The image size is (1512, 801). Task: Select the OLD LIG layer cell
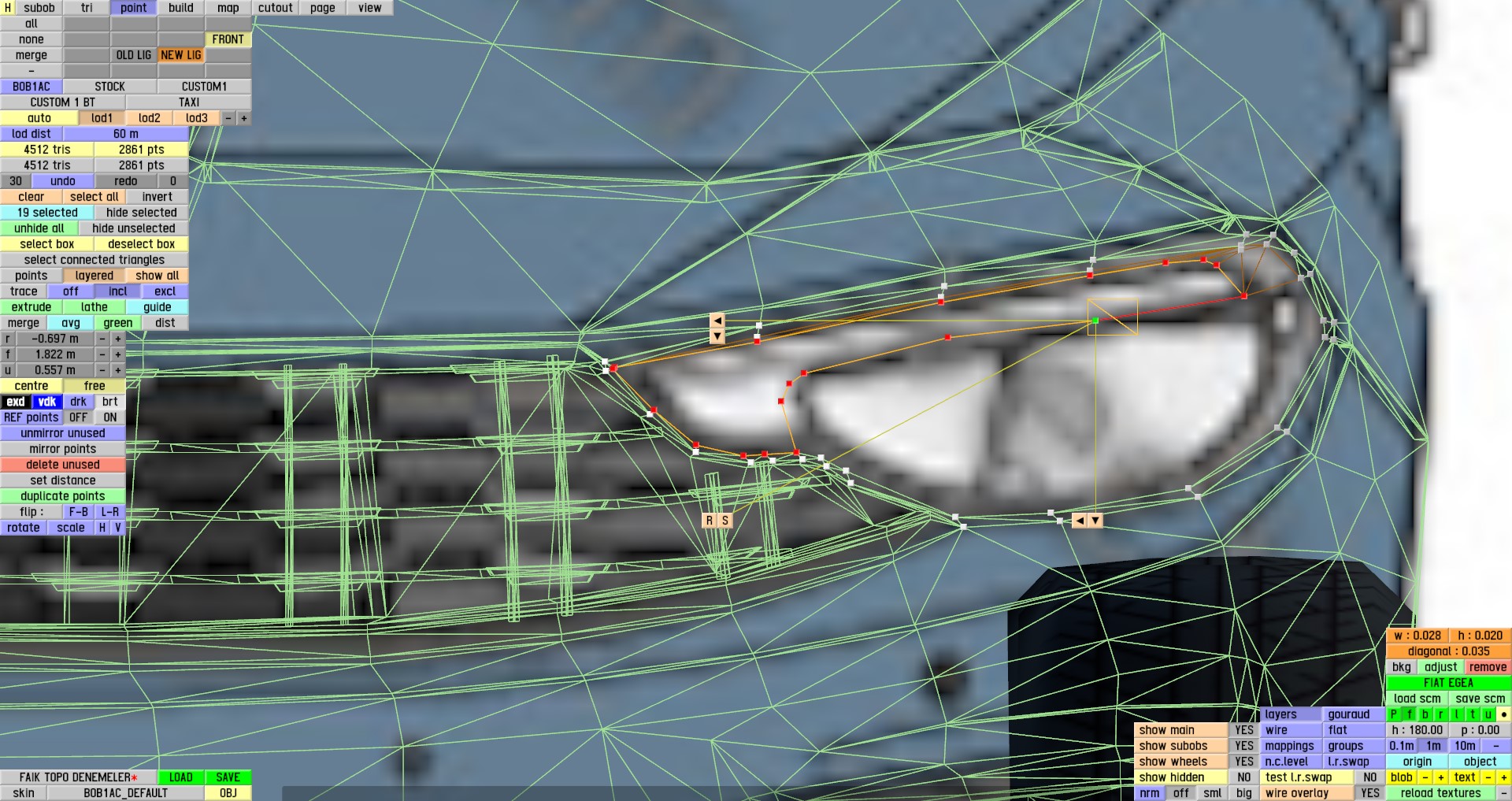click(x=134, y=55)
